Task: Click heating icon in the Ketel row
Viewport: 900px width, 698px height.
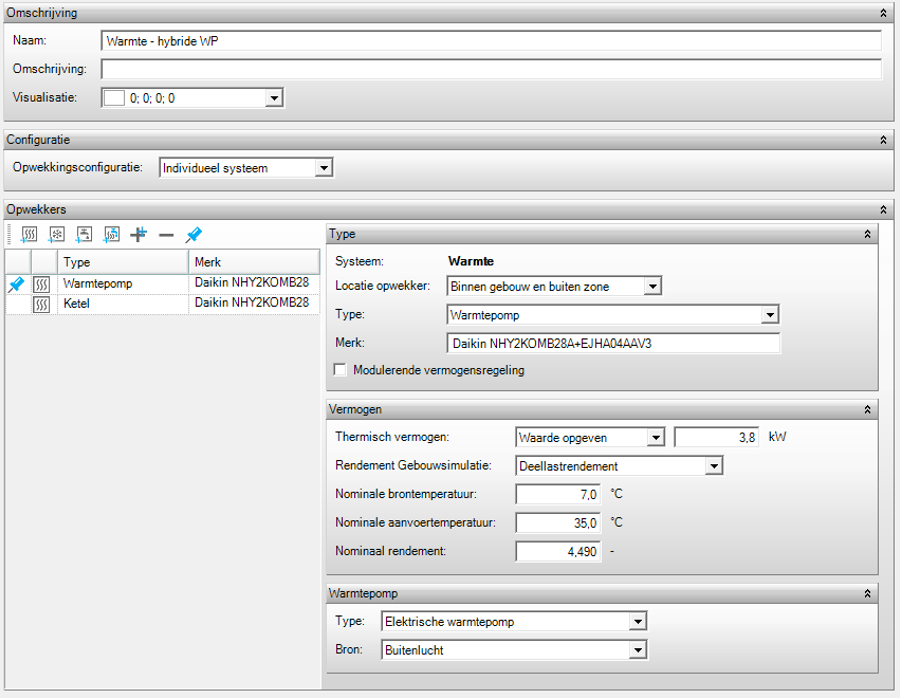Action: tap(41, 304)
